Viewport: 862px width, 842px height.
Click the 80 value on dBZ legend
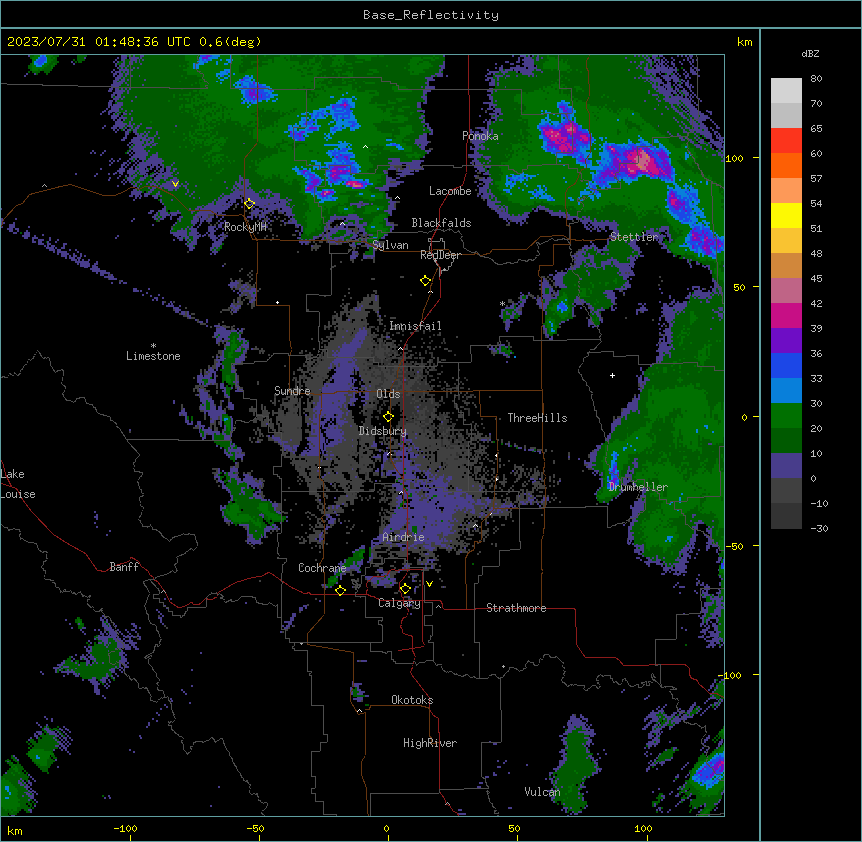816,79
